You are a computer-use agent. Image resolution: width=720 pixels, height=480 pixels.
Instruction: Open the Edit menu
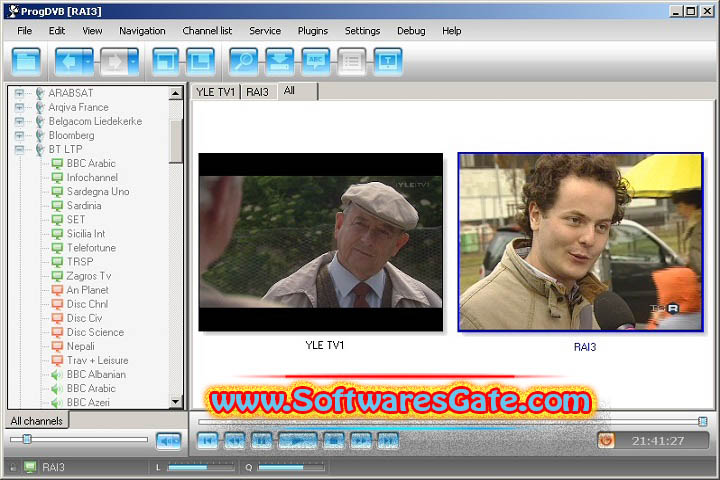tap(56, 31)
